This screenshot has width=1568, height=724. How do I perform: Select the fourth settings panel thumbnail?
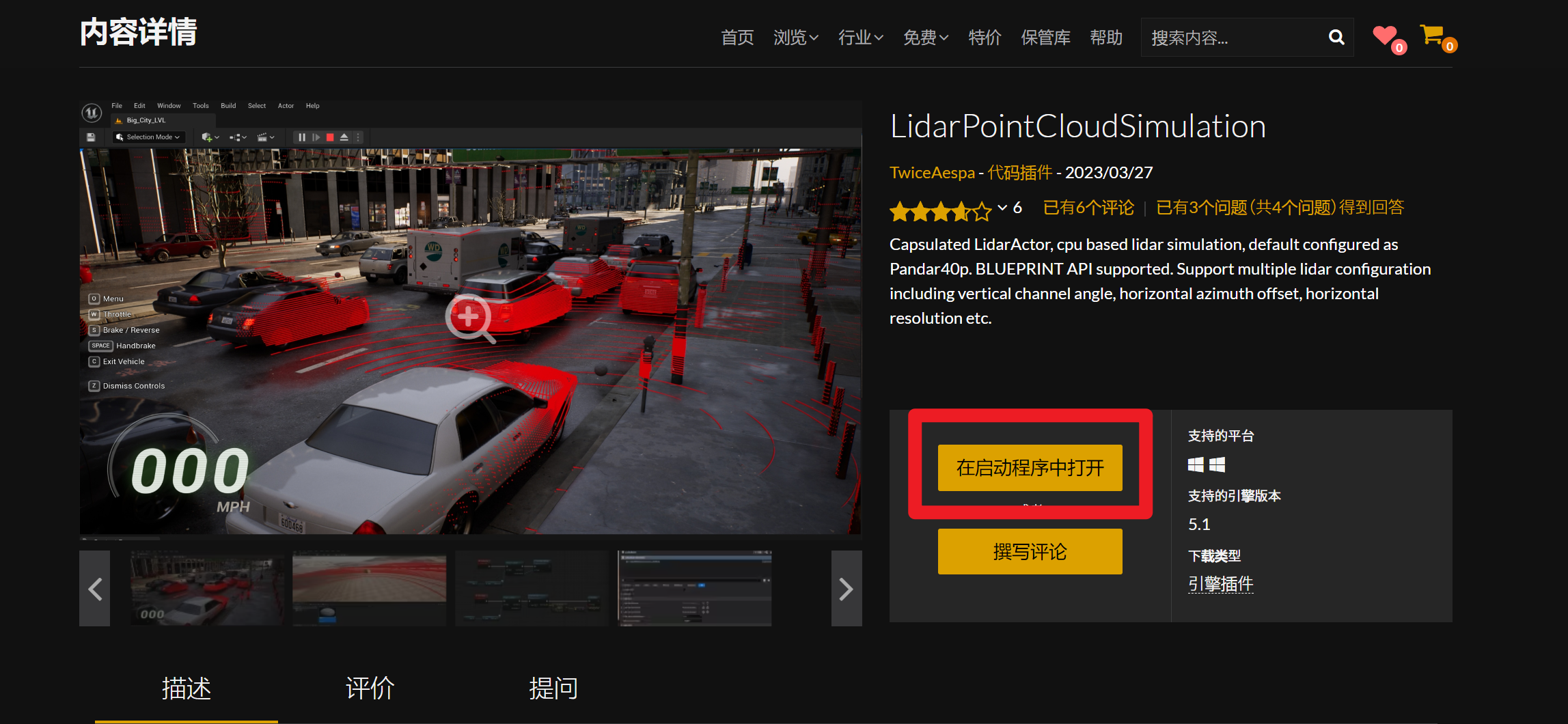coord(695,588)
